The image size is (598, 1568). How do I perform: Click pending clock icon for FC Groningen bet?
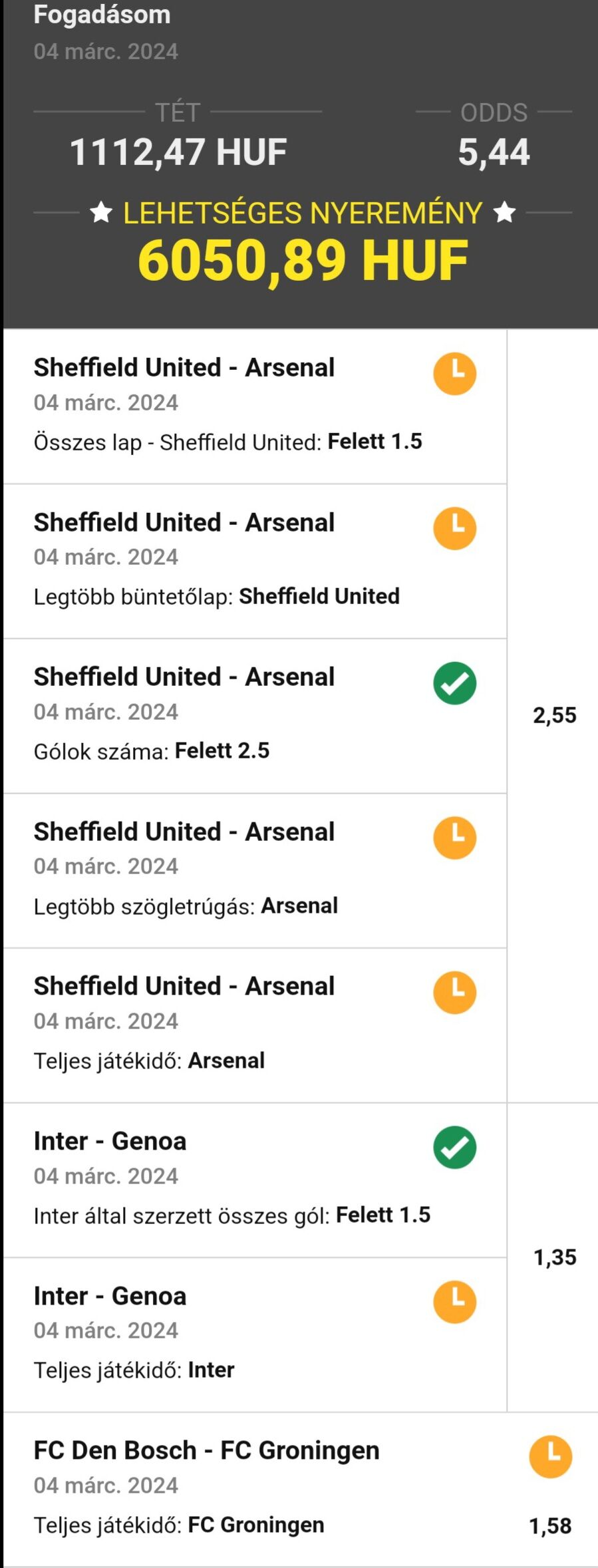550,1457
